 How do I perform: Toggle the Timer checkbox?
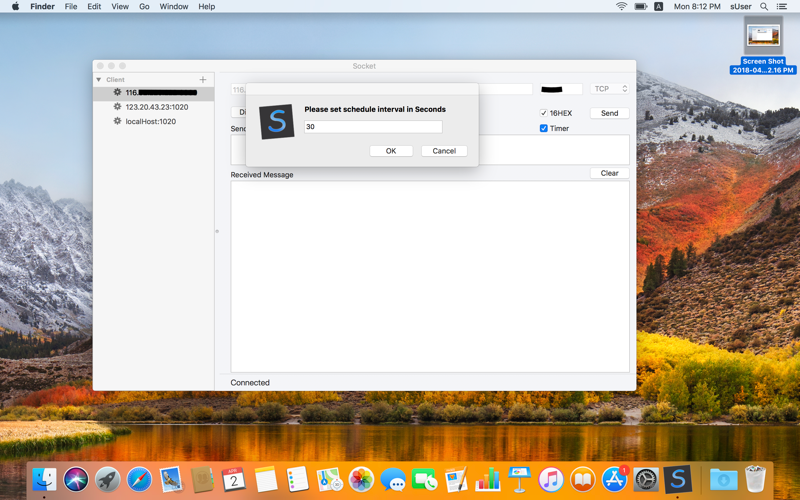(544, 128)
